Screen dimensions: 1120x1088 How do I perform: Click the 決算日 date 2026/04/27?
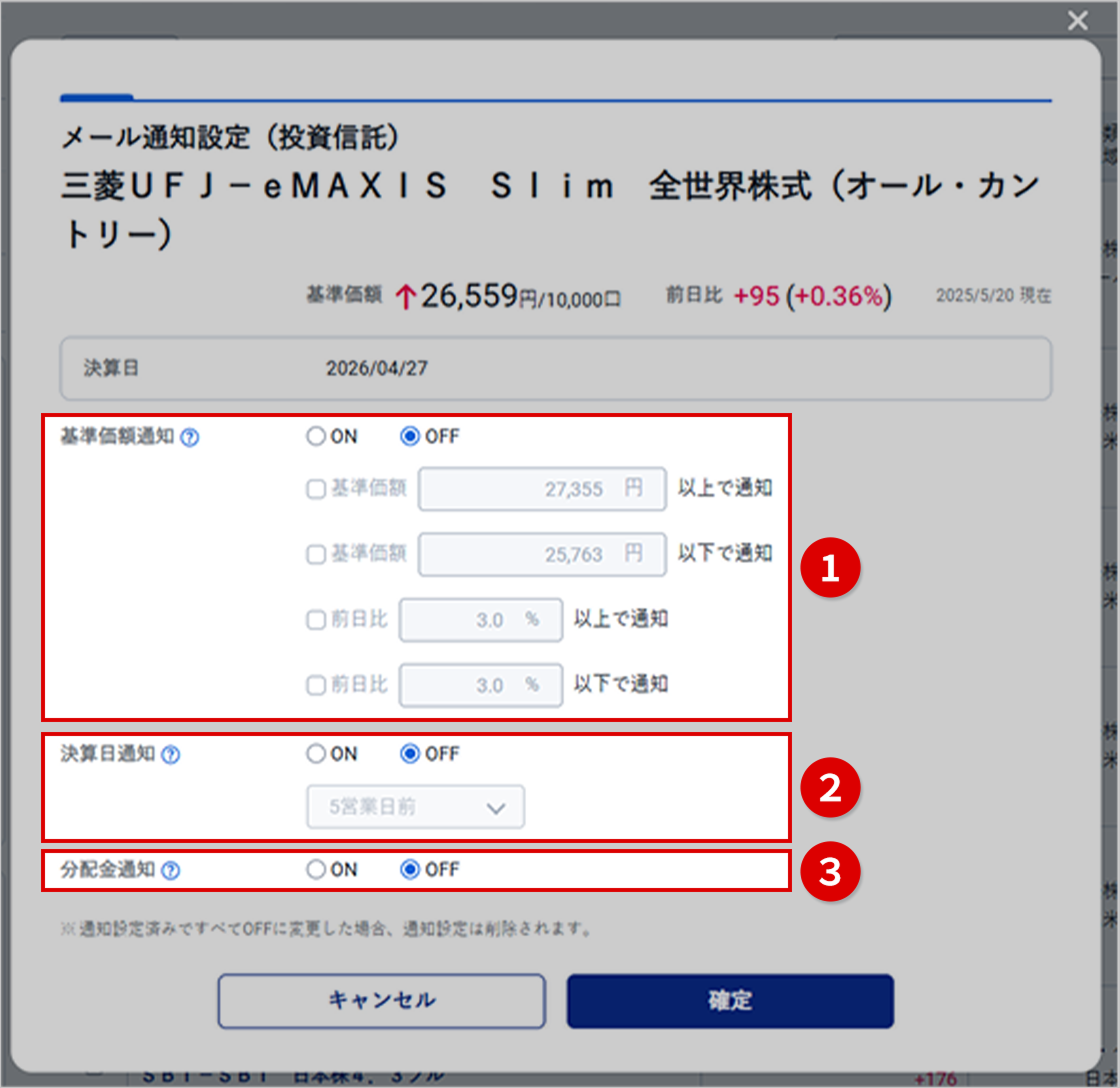pos(376,368)
